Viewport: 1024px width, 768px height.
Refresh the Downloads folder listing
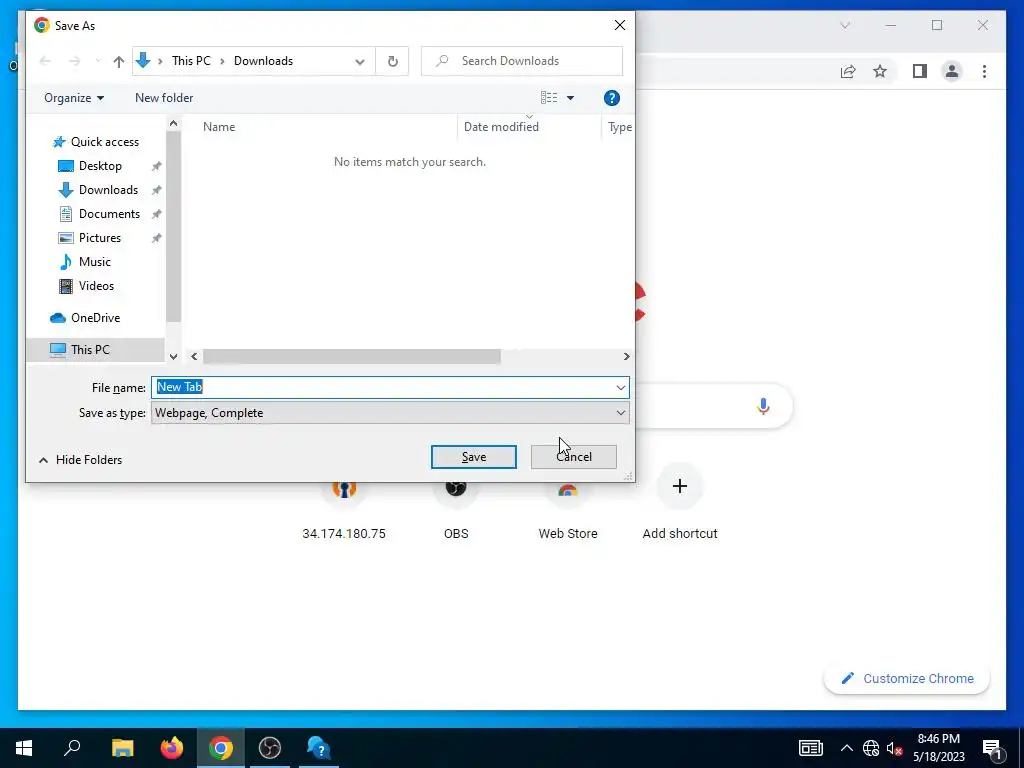392,61
